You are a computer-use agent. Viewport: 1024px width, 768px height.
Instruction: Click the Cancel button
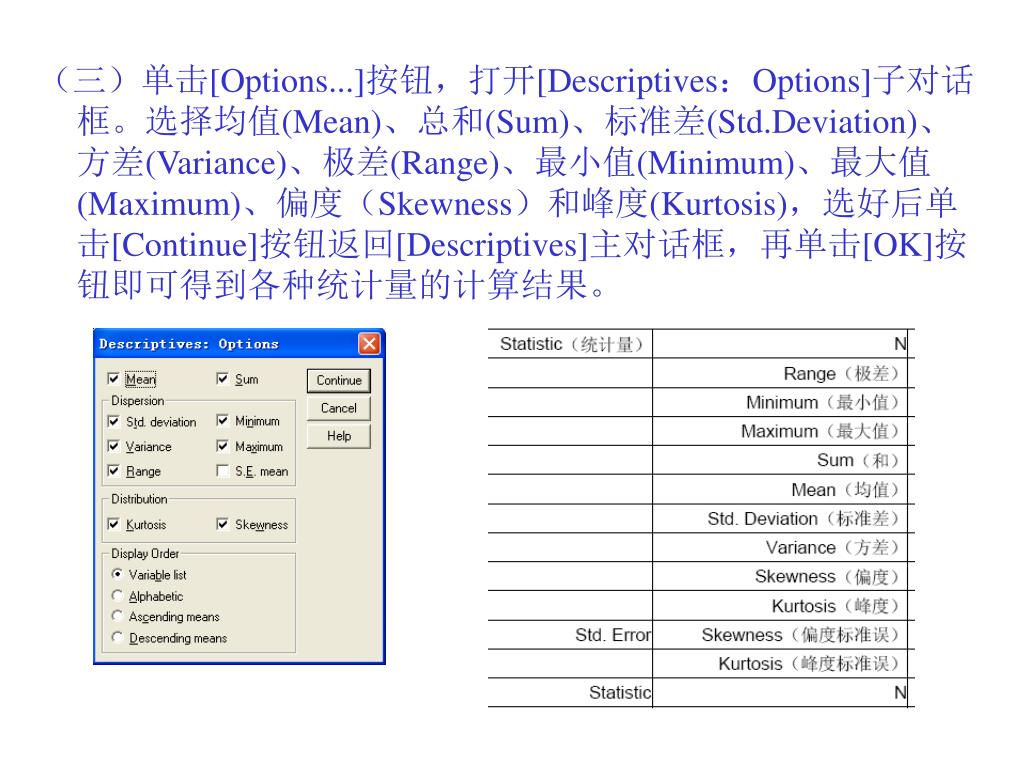(339, 408)
